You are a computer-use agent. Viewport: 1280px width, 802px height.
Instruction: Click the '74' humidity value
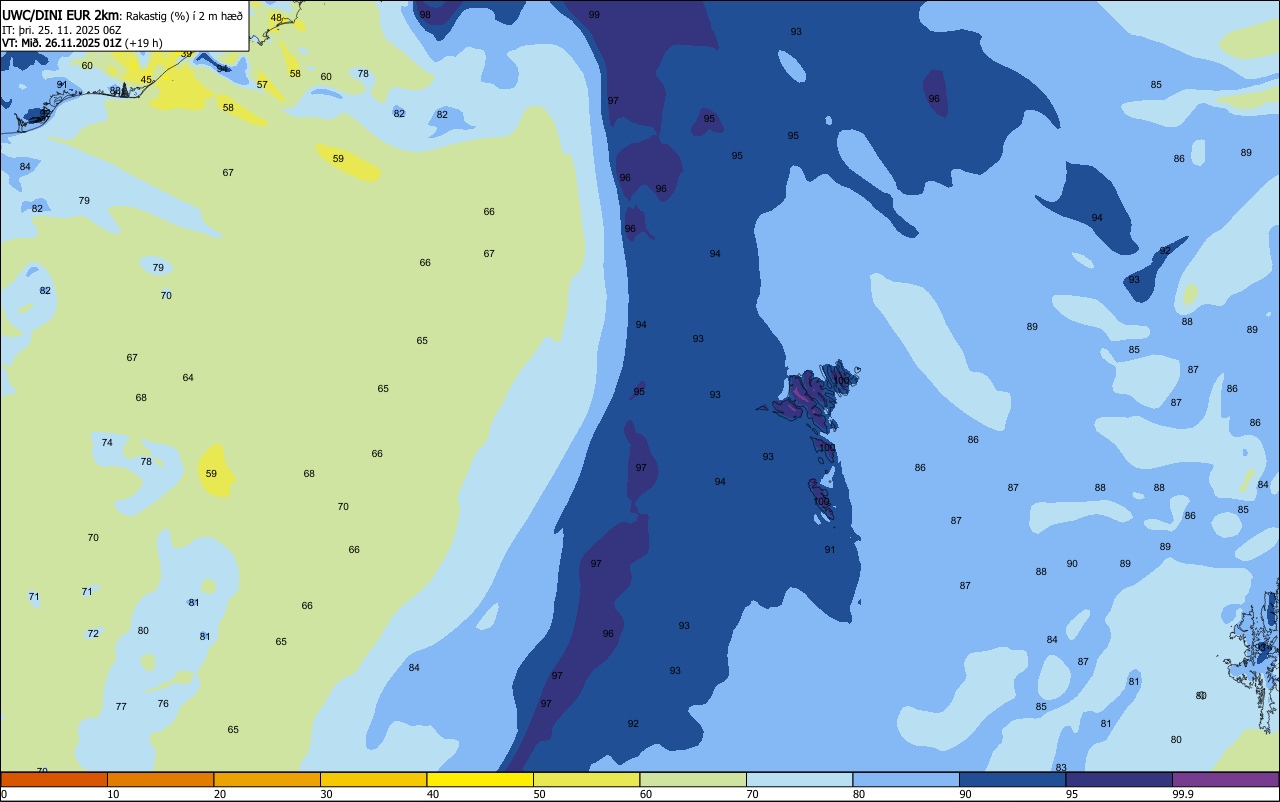coord(107,443)
